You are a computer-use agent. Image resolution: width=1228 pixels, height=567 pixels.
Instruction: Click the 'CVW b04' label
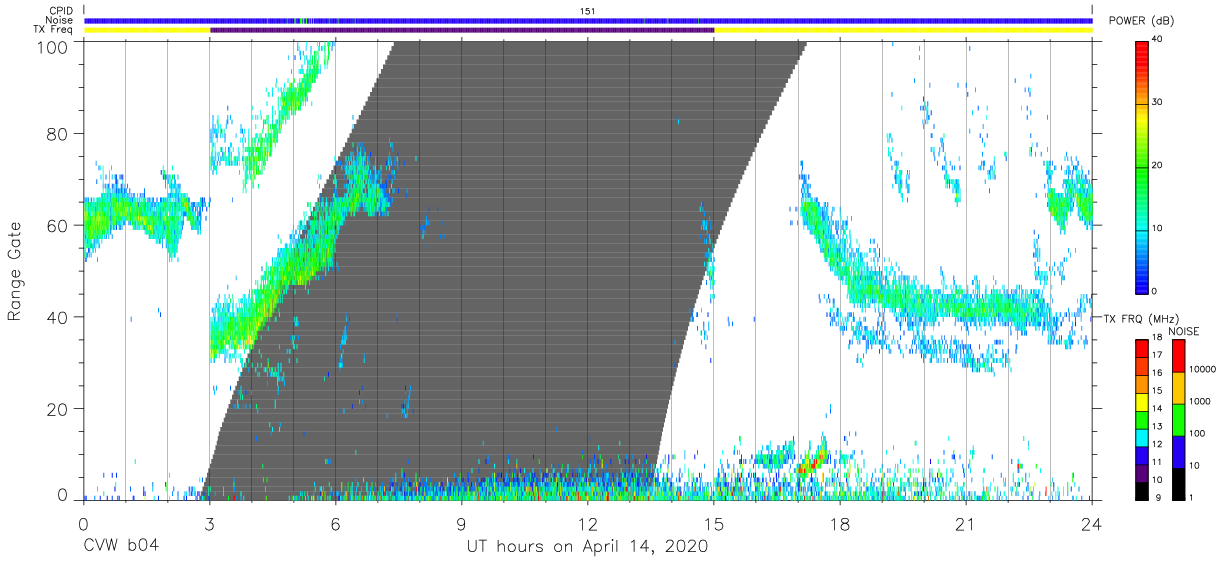pos(122,547)
